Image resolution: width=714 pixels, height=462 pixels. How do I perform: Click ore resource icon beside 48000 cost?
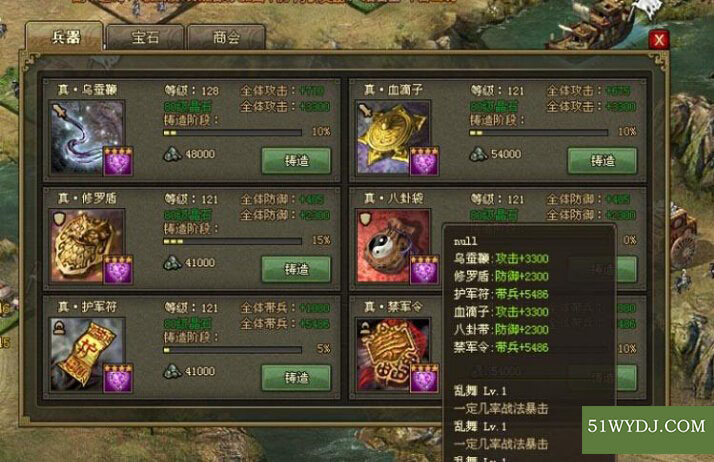coord(172,154)
